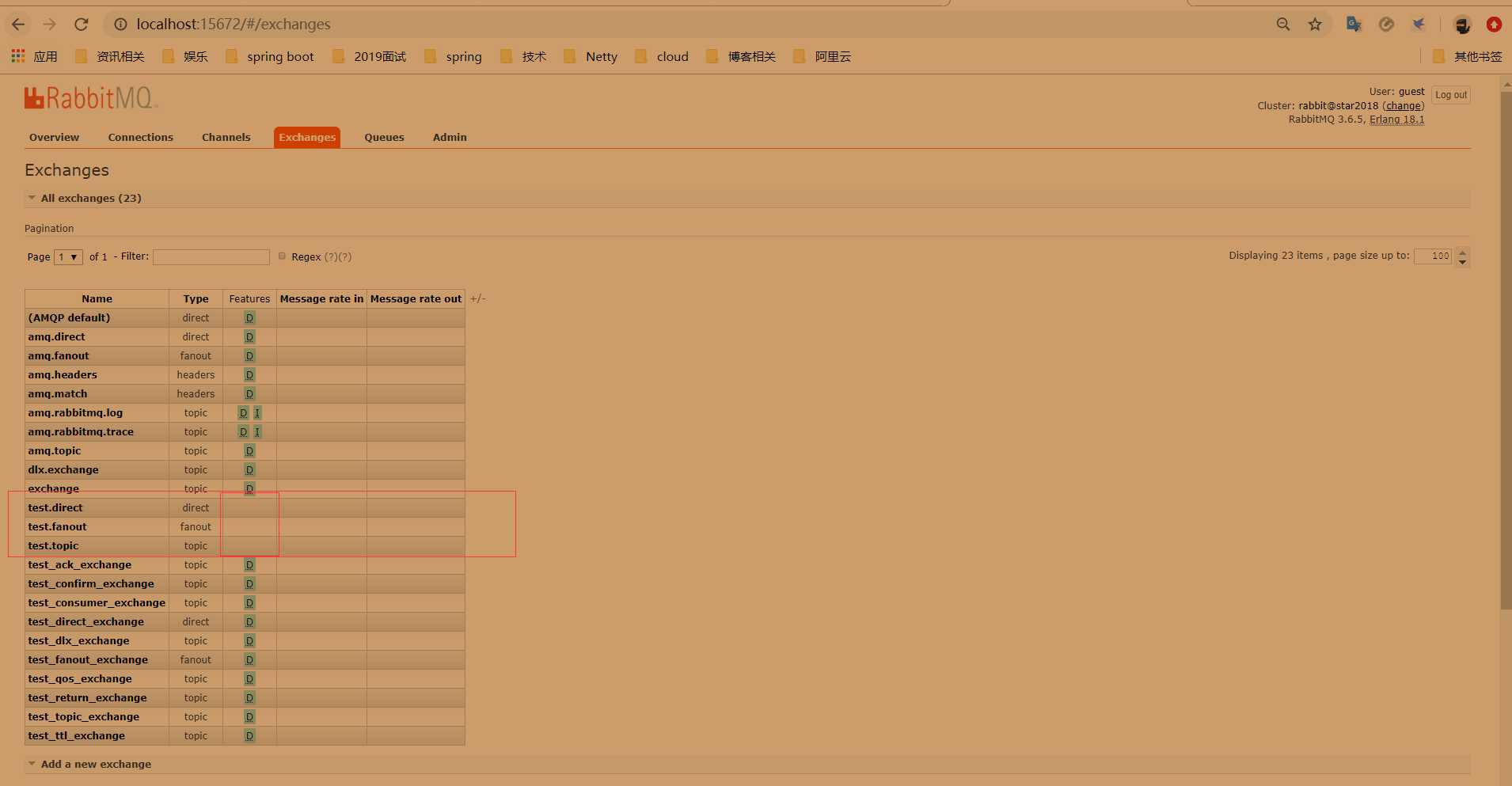The height and width of the screenshot is (786, 1512).
Task: Open the 其他书签 bookmarks folder
Action: coord(1468,56)
